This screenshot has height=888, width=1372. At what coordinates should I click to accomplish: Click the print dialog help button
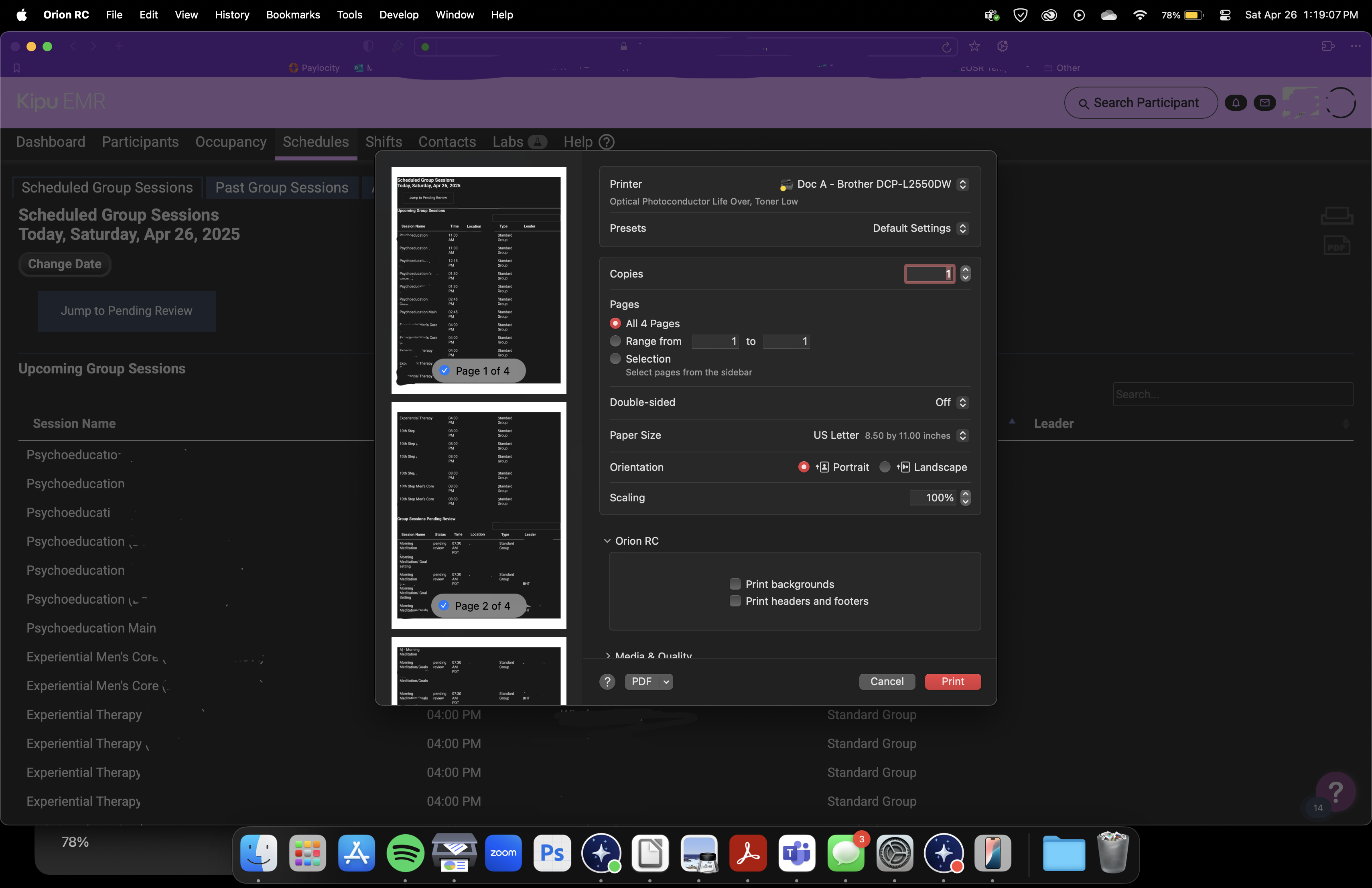(x=607, y=682)
